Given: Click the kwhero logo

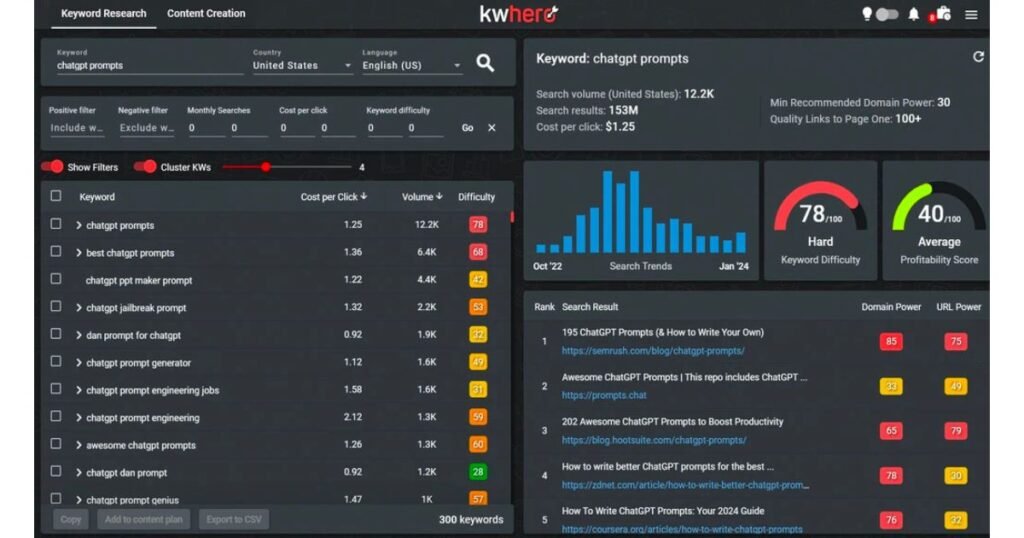Looking at the screenshot, I should pyautogui.click(x=519, y=14).
